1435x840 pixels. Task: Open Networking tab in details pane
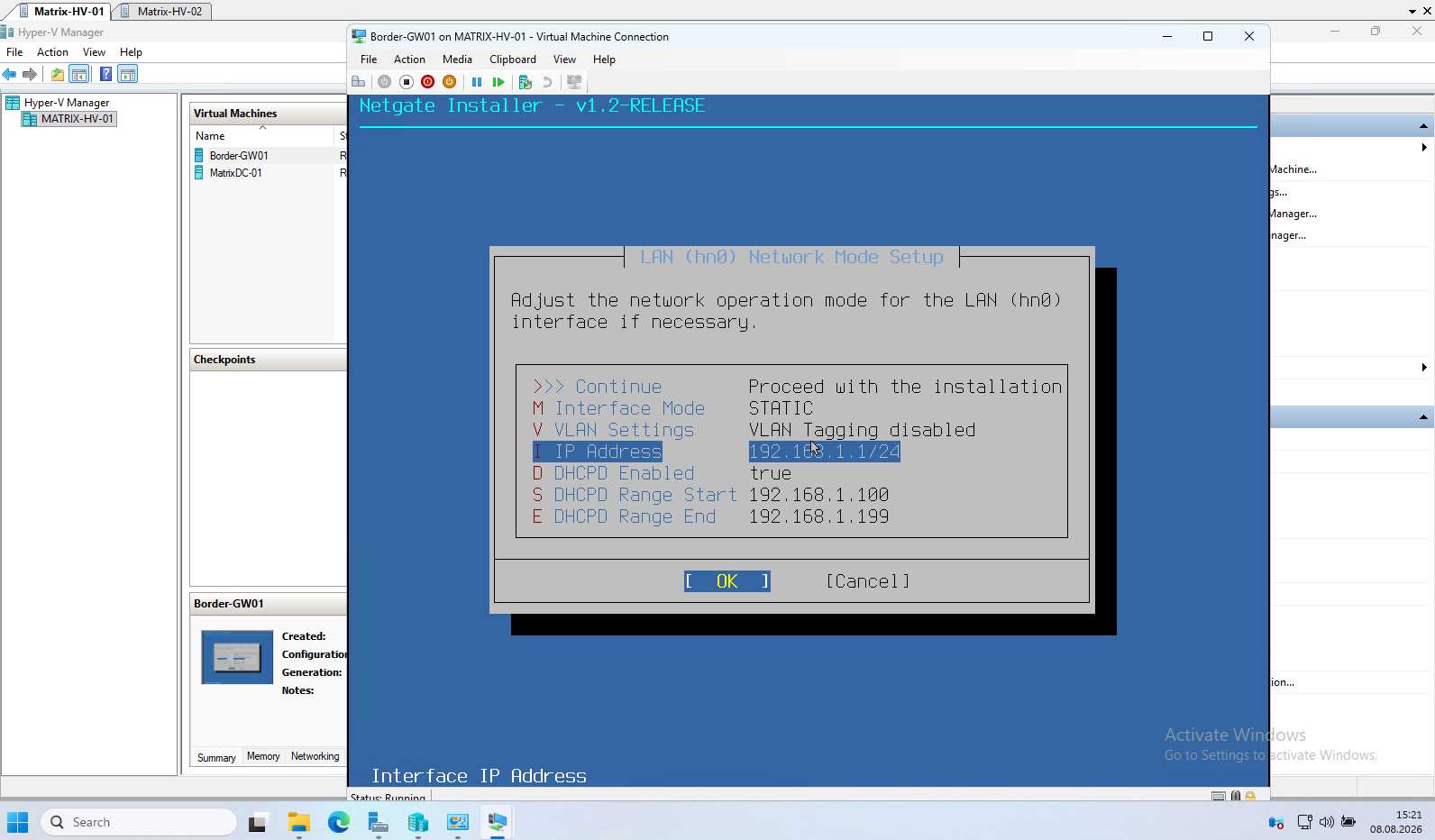coord(315,757)
